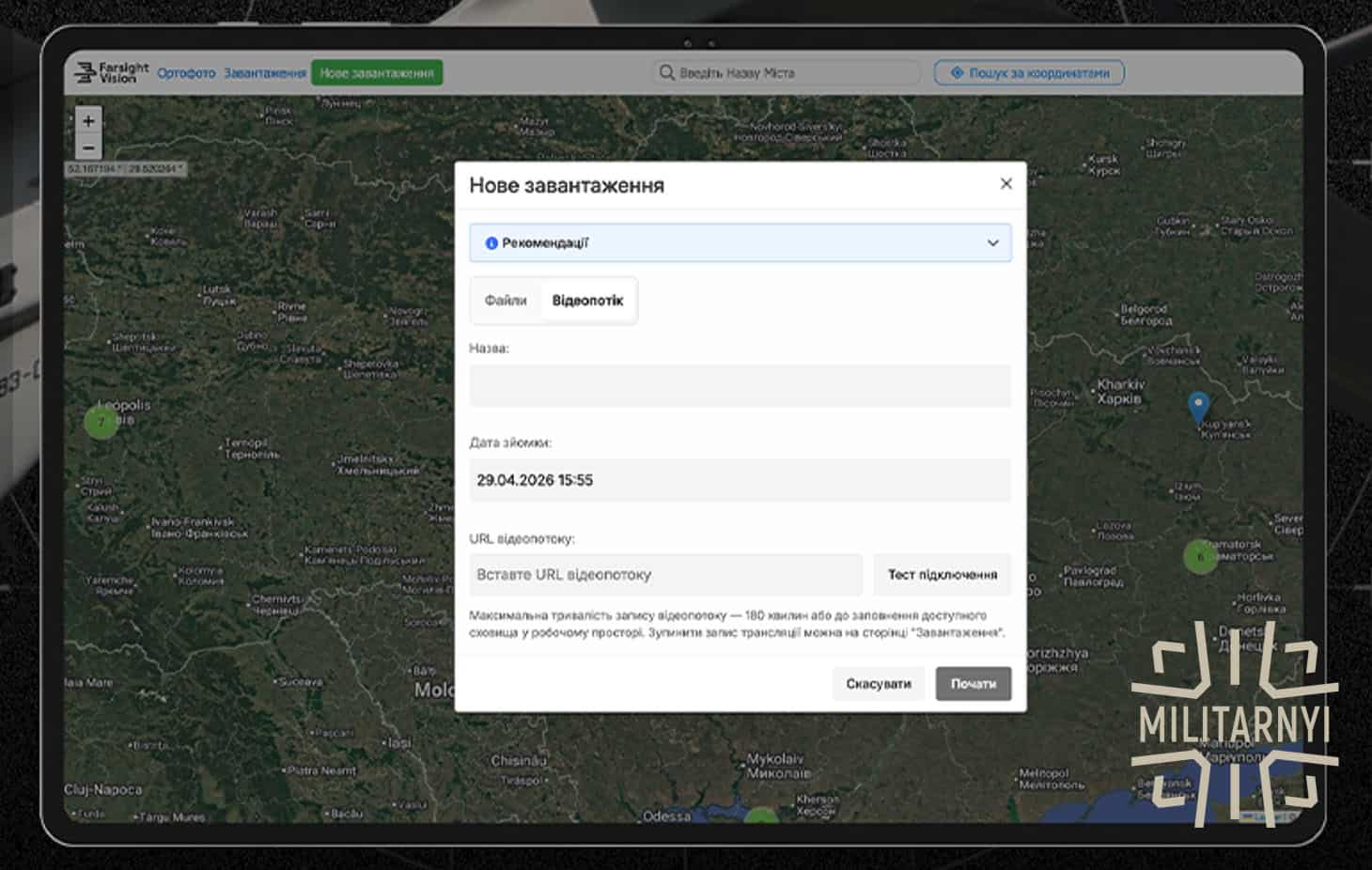Click the Скасувати button
This screenshot has height=870, width=1372.
879,684
